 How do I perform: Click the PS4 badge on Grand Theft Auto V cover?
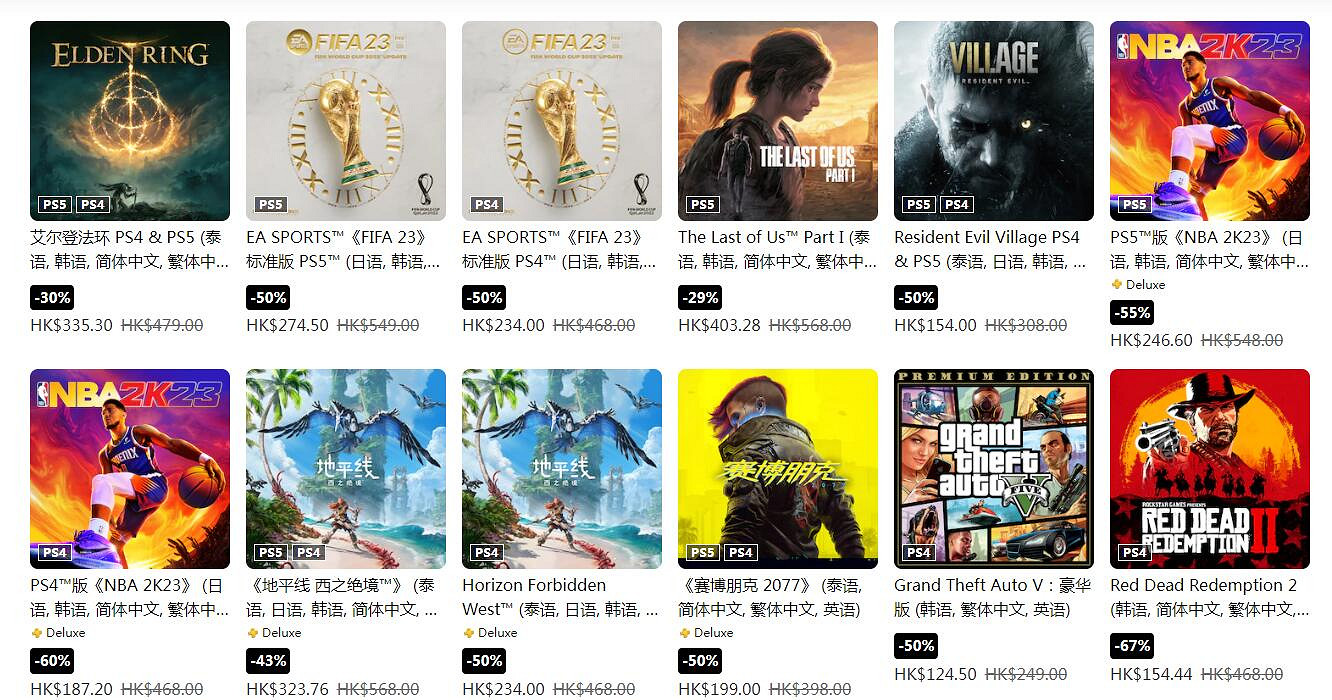tap(919, 552)
